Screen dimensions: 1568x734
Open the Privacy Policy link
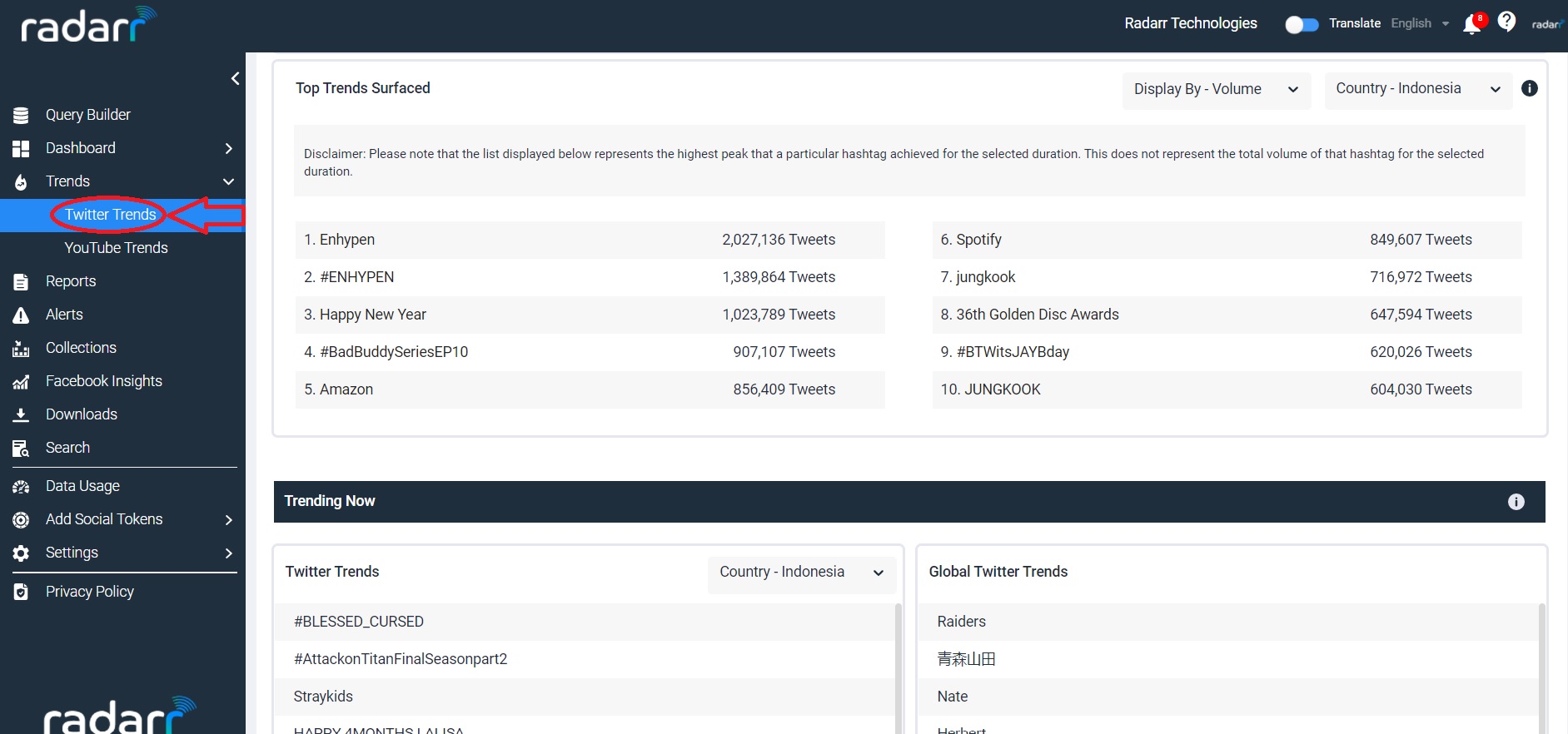90,592
